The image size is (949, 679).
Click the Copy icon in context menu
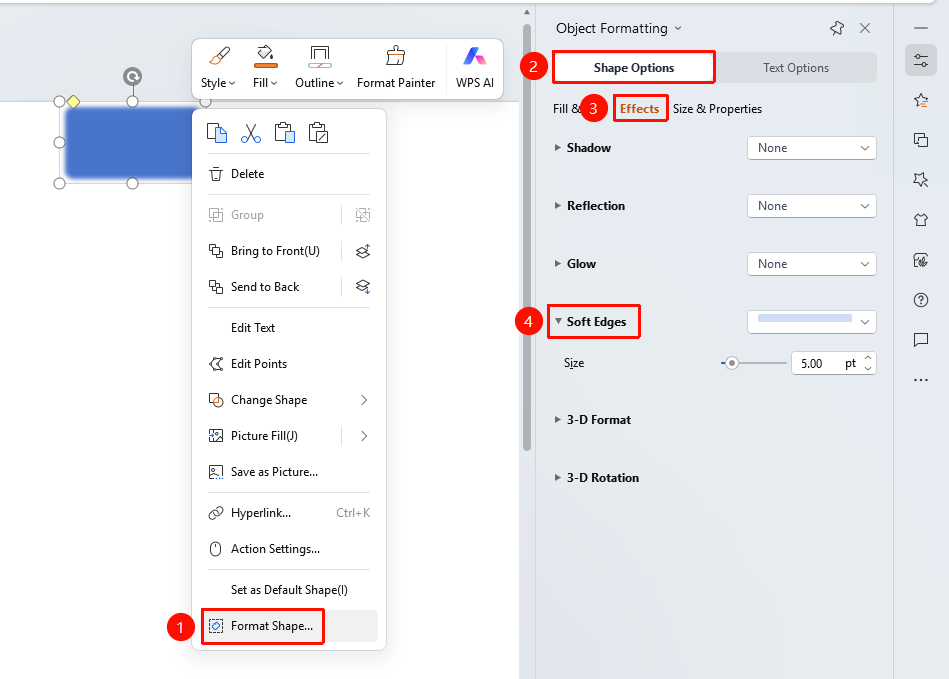coord(217,133)
